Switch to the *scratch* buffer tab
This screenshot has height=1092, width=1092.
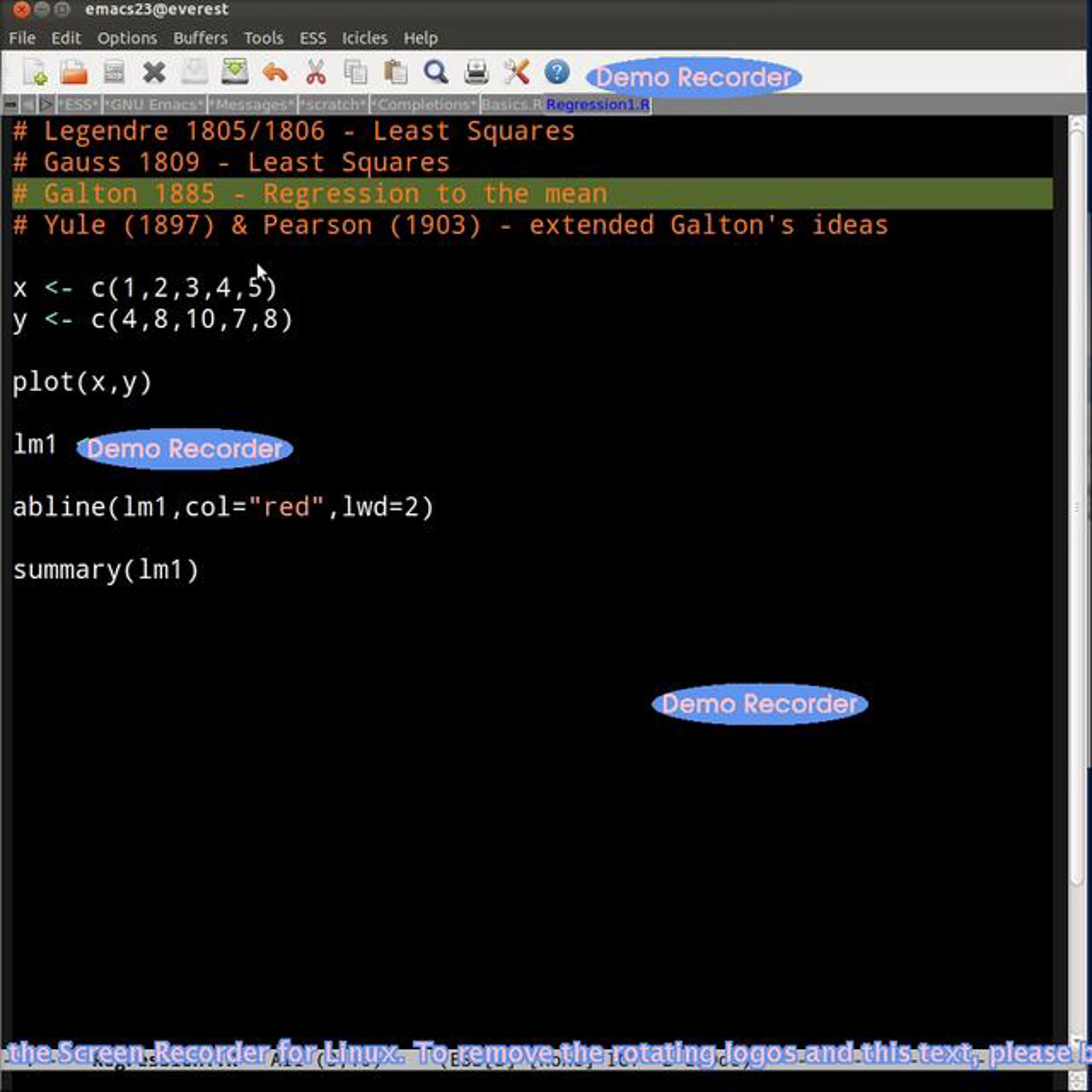click(333, 105)
